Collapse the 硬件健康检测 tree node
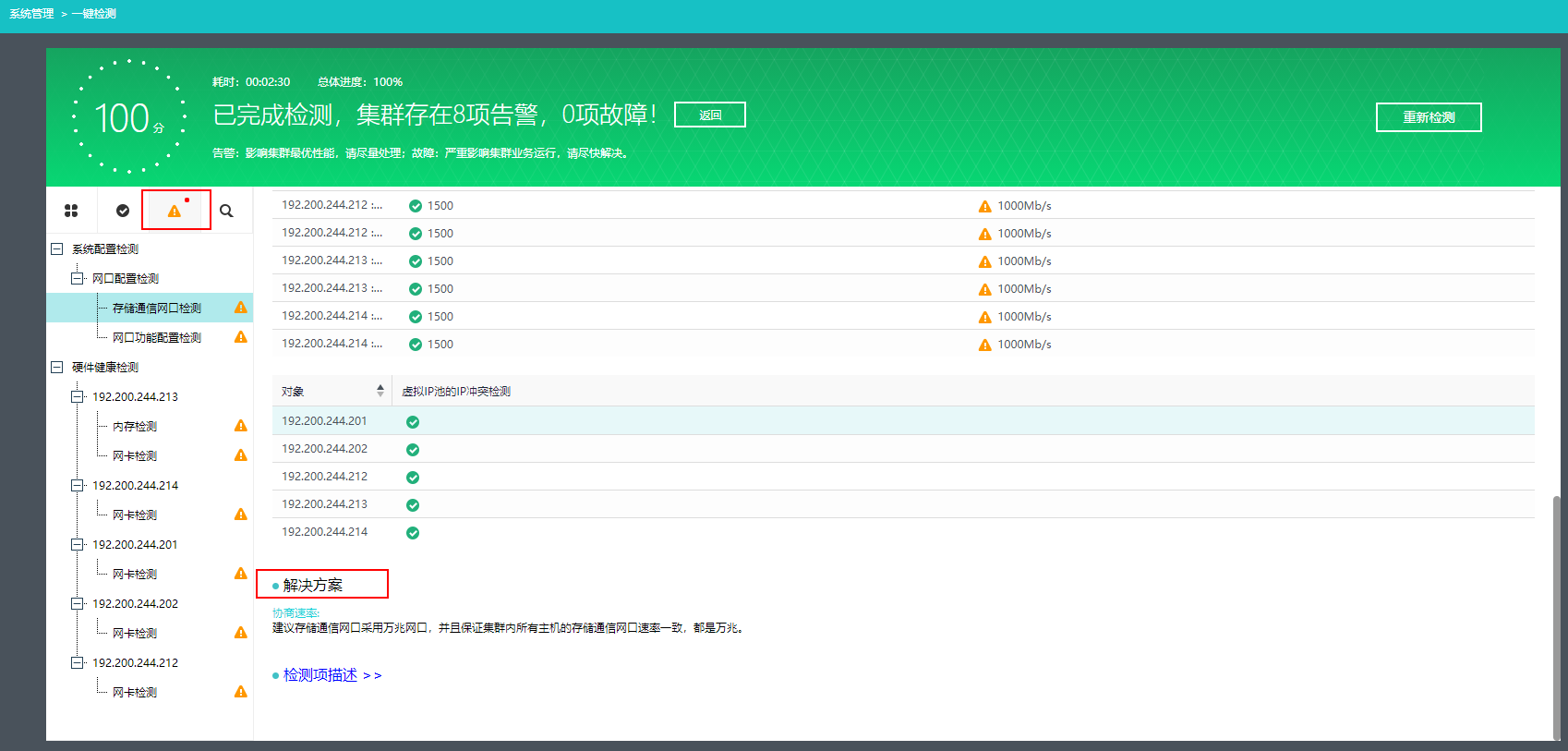 (x=56, y=368)
